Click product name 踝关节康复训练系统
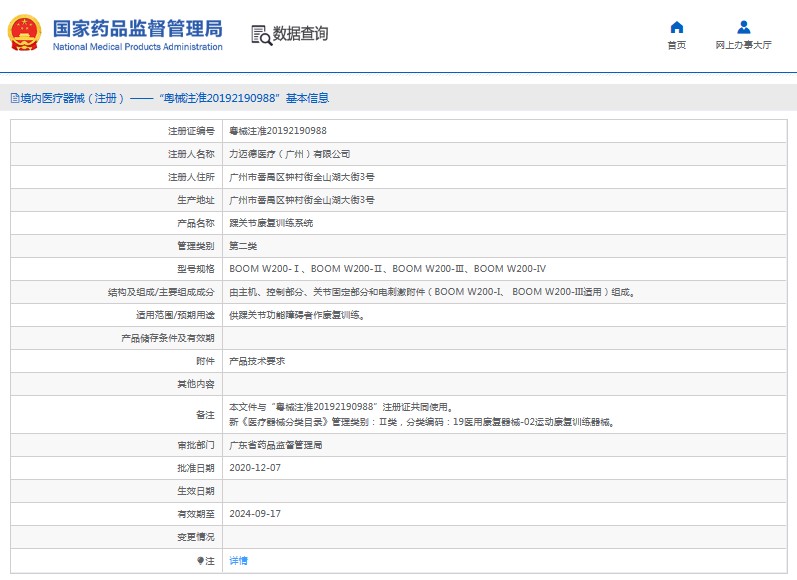797x580 pixels. [271, 223]
